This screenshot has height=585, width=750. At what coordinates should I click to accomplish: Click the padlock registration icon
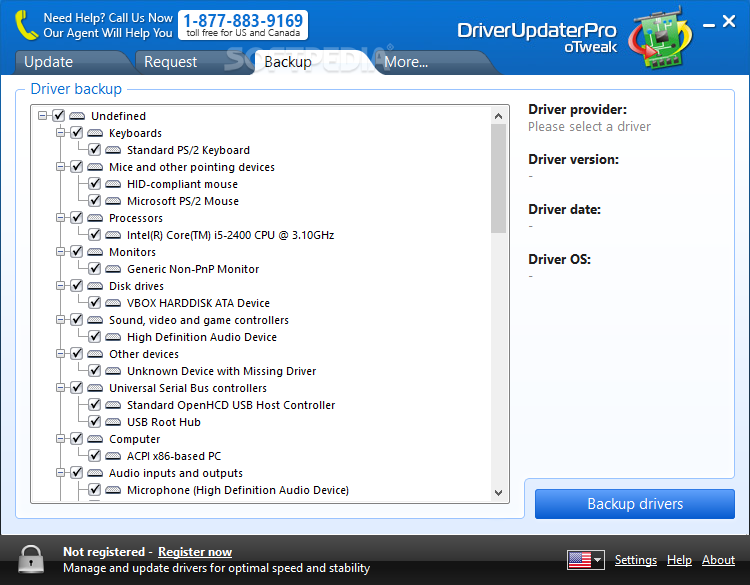point(31,559)
